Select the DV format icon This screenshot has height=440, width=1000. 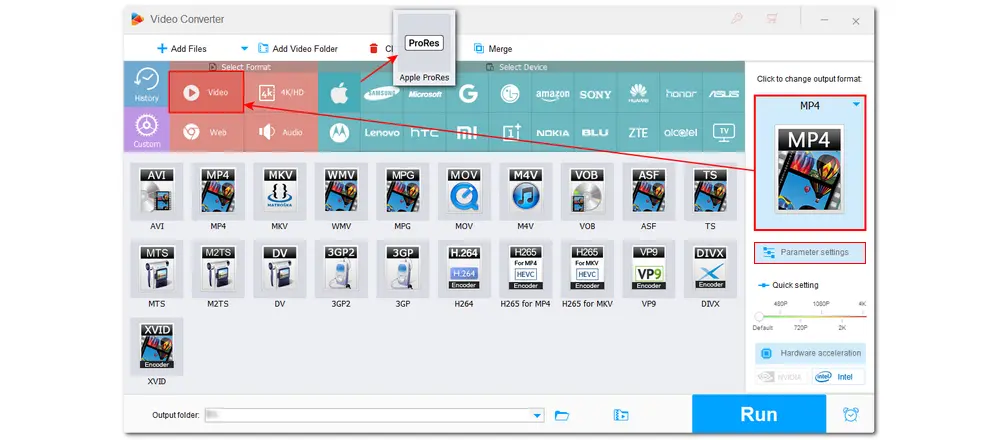(x=279, y=269)
